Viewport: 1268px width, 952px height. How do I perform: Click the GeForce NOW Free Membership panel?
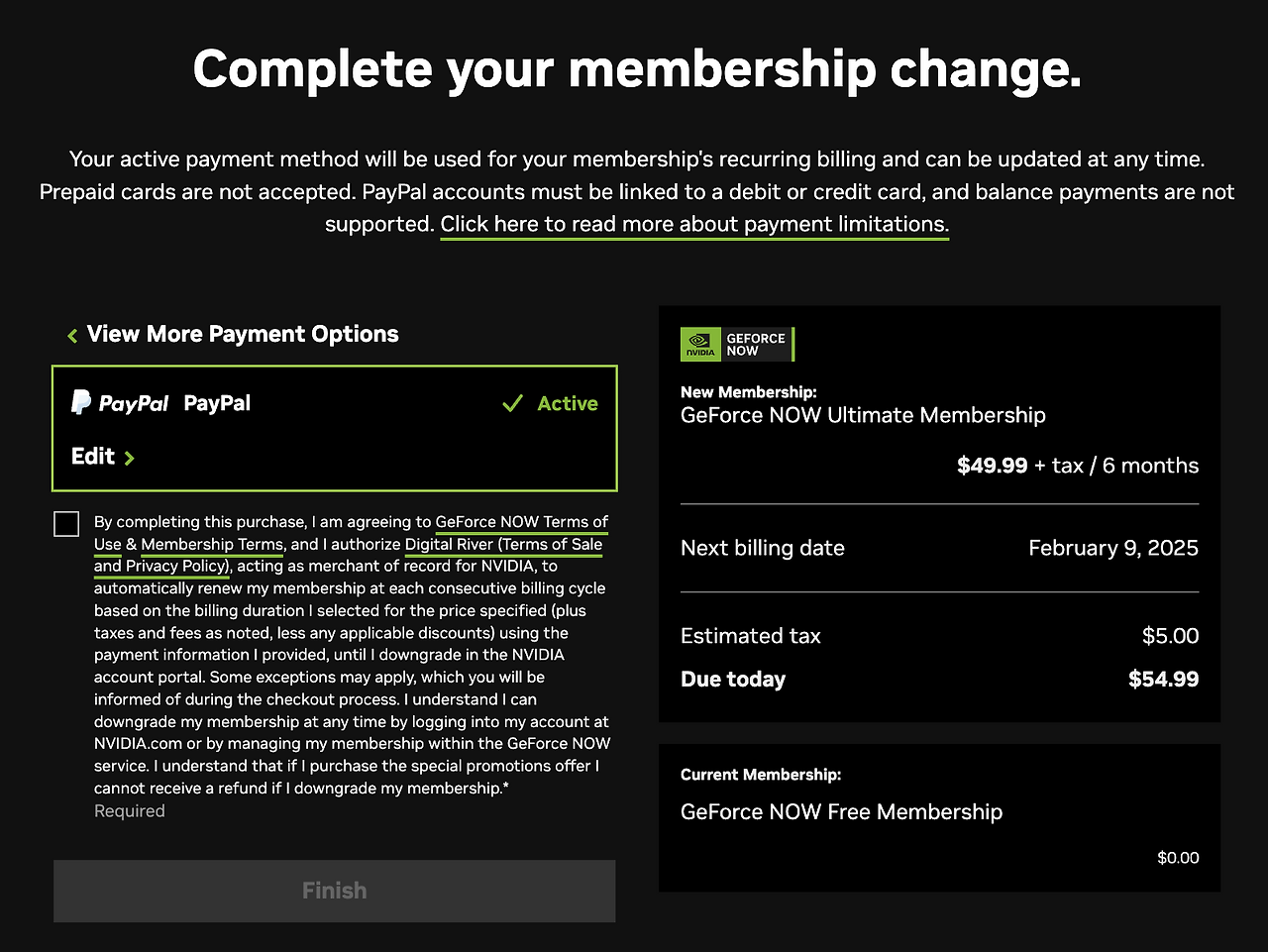click(x=939, y=817)
